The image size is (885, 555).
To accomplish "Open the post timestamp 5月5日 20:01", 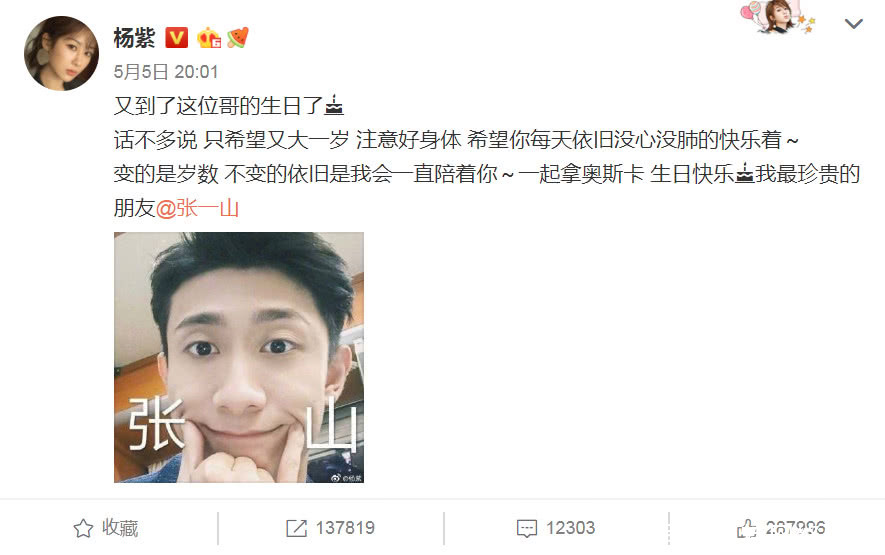I will click(x=165, y=72).
